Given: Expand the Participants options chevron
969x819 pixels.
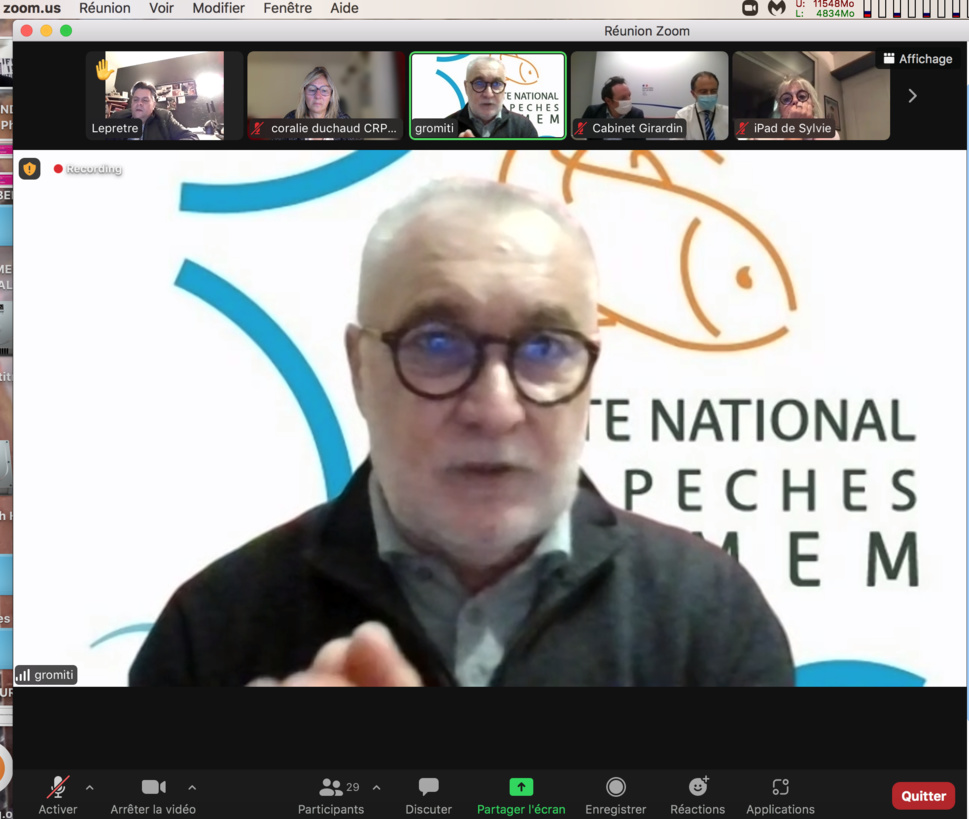Looking at the screenshot, I should pyautogui.click(x=376, y=788).
